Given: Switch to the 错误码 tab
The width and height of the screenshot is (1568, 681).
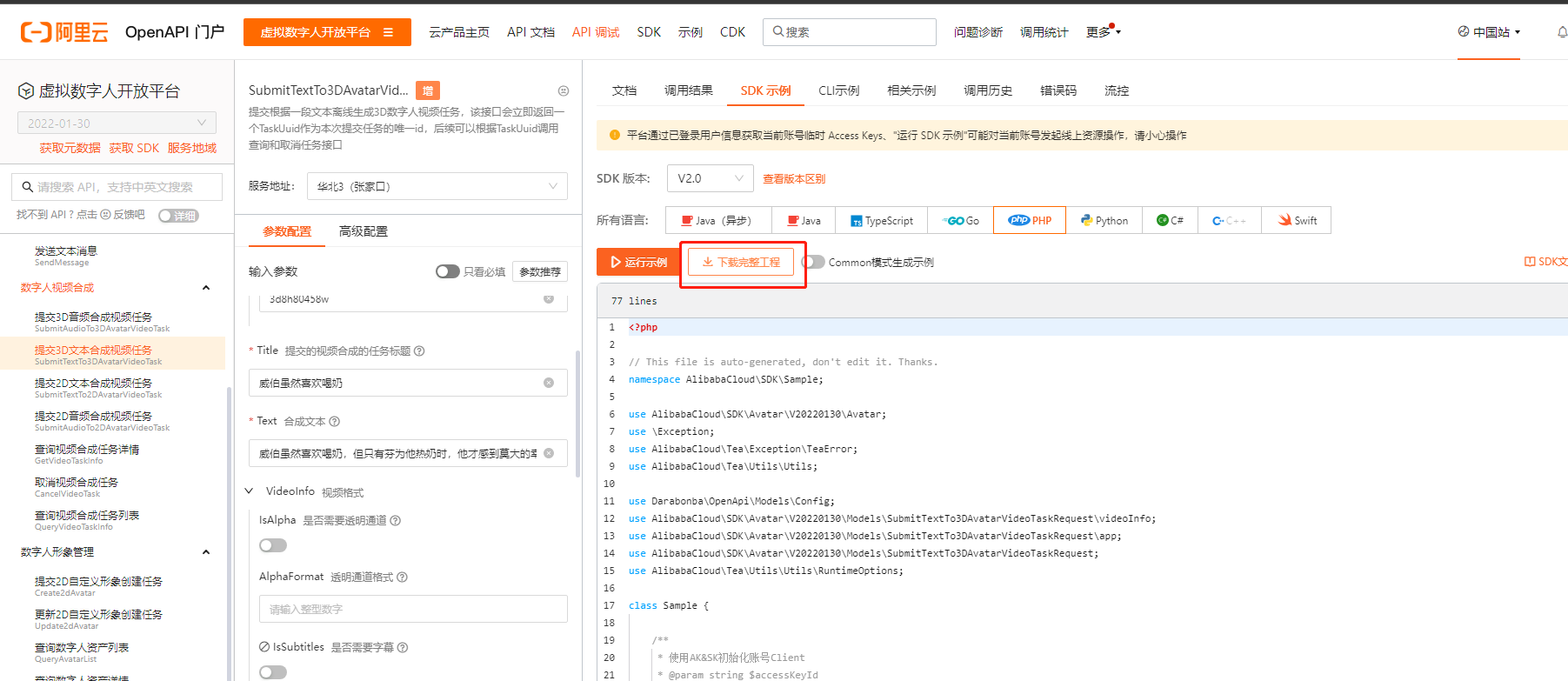Looking at the screenshot, I should [x=1058, y=90].
